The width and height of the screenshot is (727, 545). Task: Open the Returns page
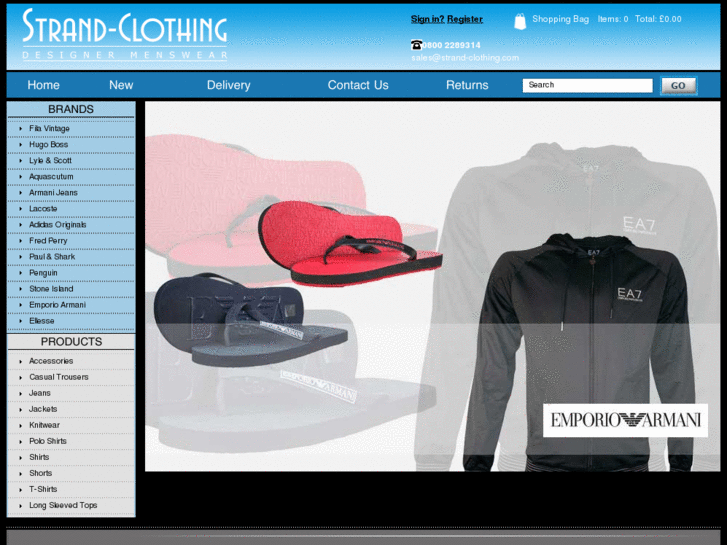point(467,85)
